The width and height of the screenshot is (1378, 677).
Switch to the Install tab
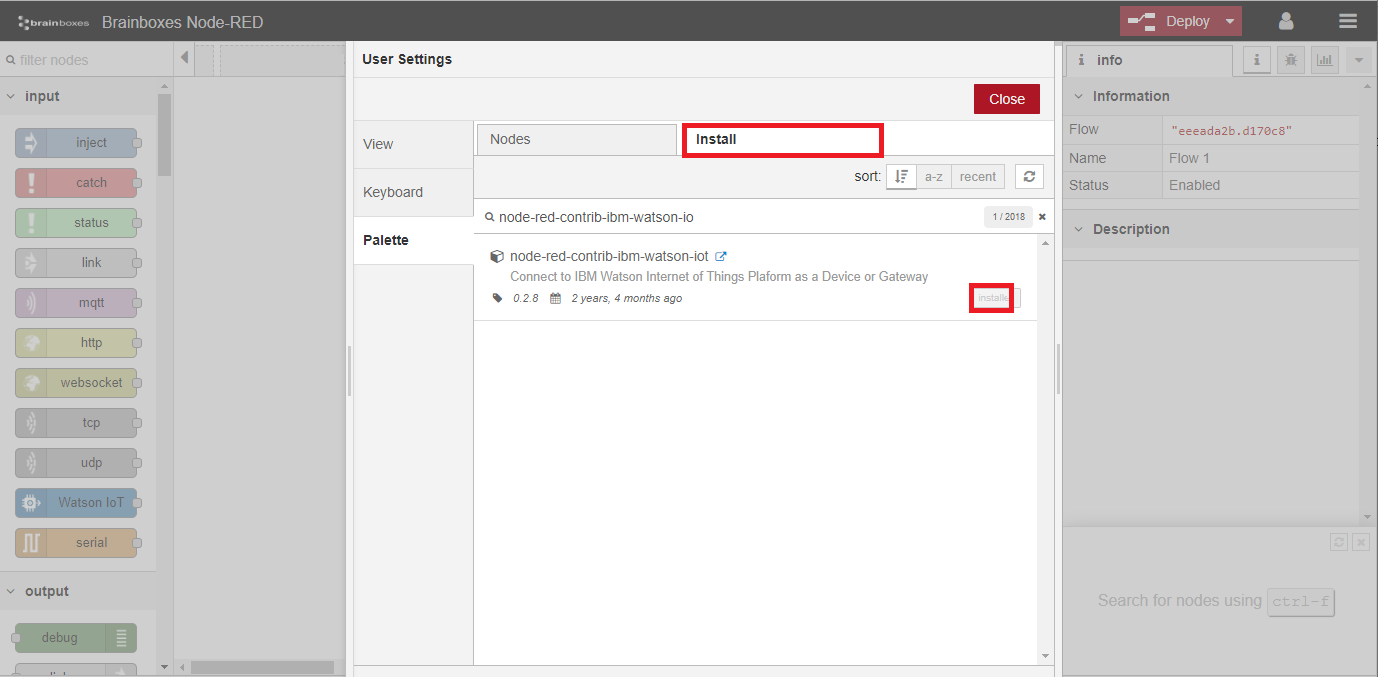782,139
